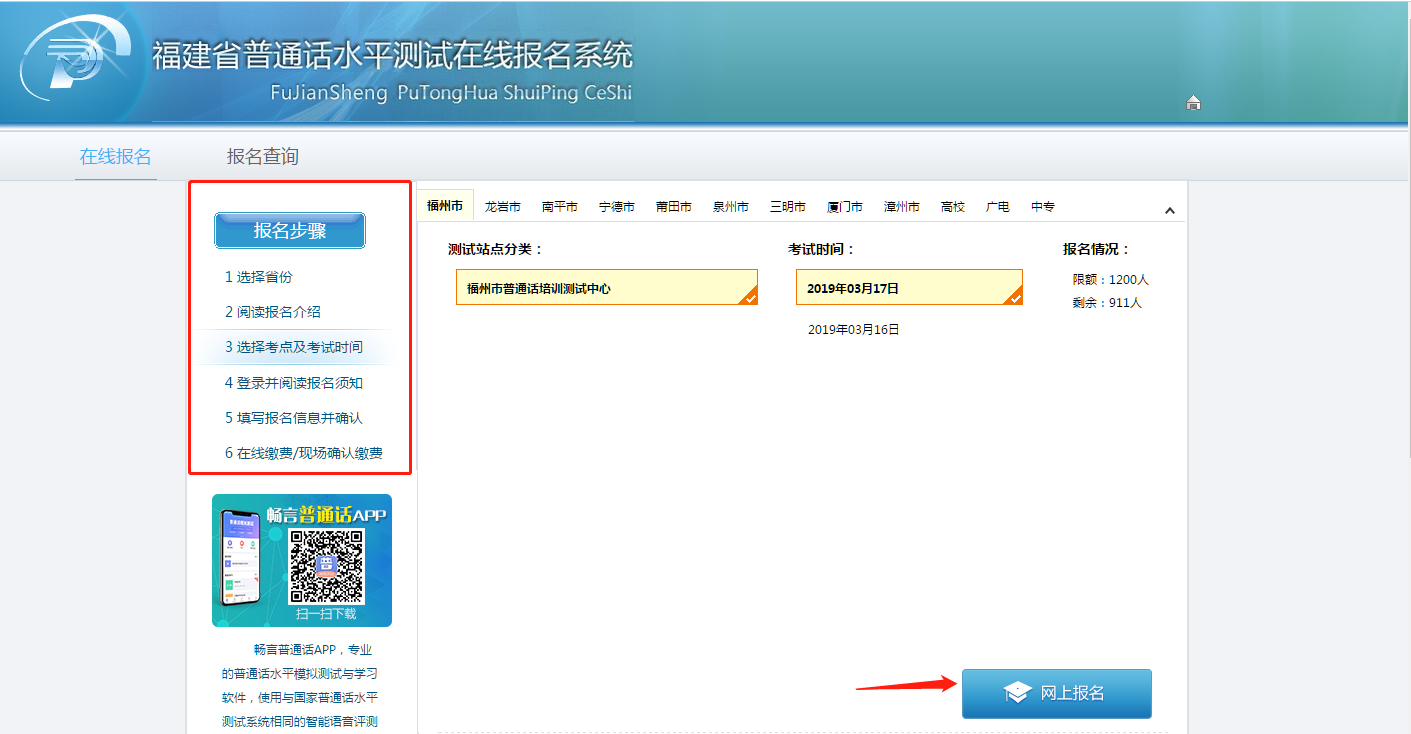The height and width of the screenshot is (734, 1411).
Task: Select the 漳州市 city tab
Action: [x=902, y=207]
